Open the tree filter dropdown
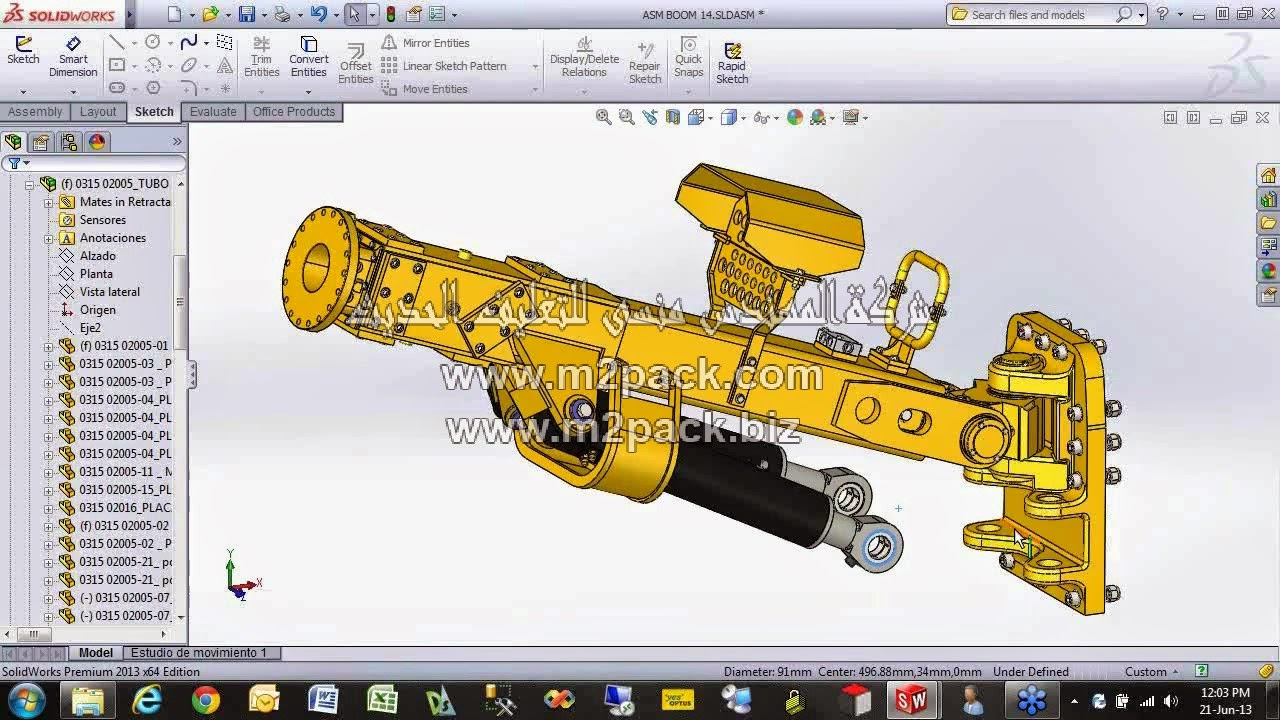Image resolution: width=1280 pixels, height=720 pixels. click(26, 163)
